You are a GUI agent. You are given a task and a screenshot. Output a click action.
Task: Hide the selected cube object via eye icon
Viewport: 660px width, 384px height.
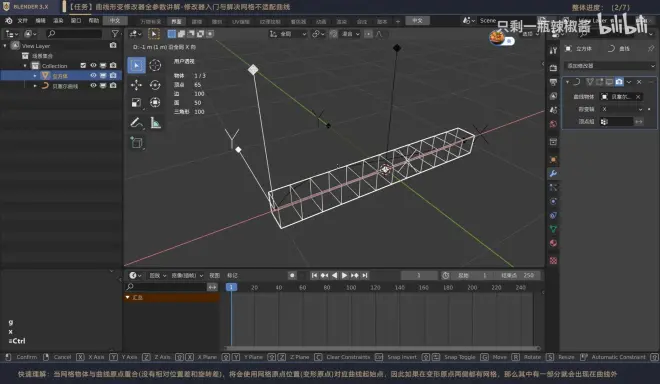tap(93, 76)
